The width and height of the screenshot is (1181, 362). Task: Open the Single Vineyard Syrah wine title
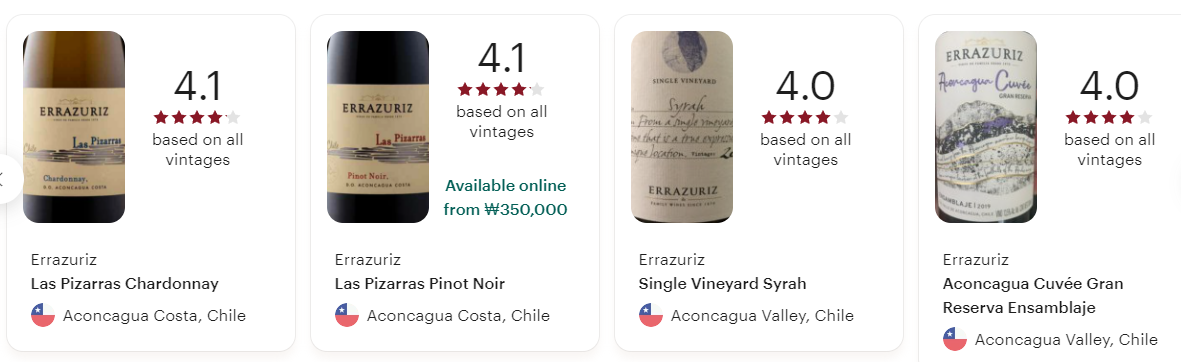pos(722,284)
